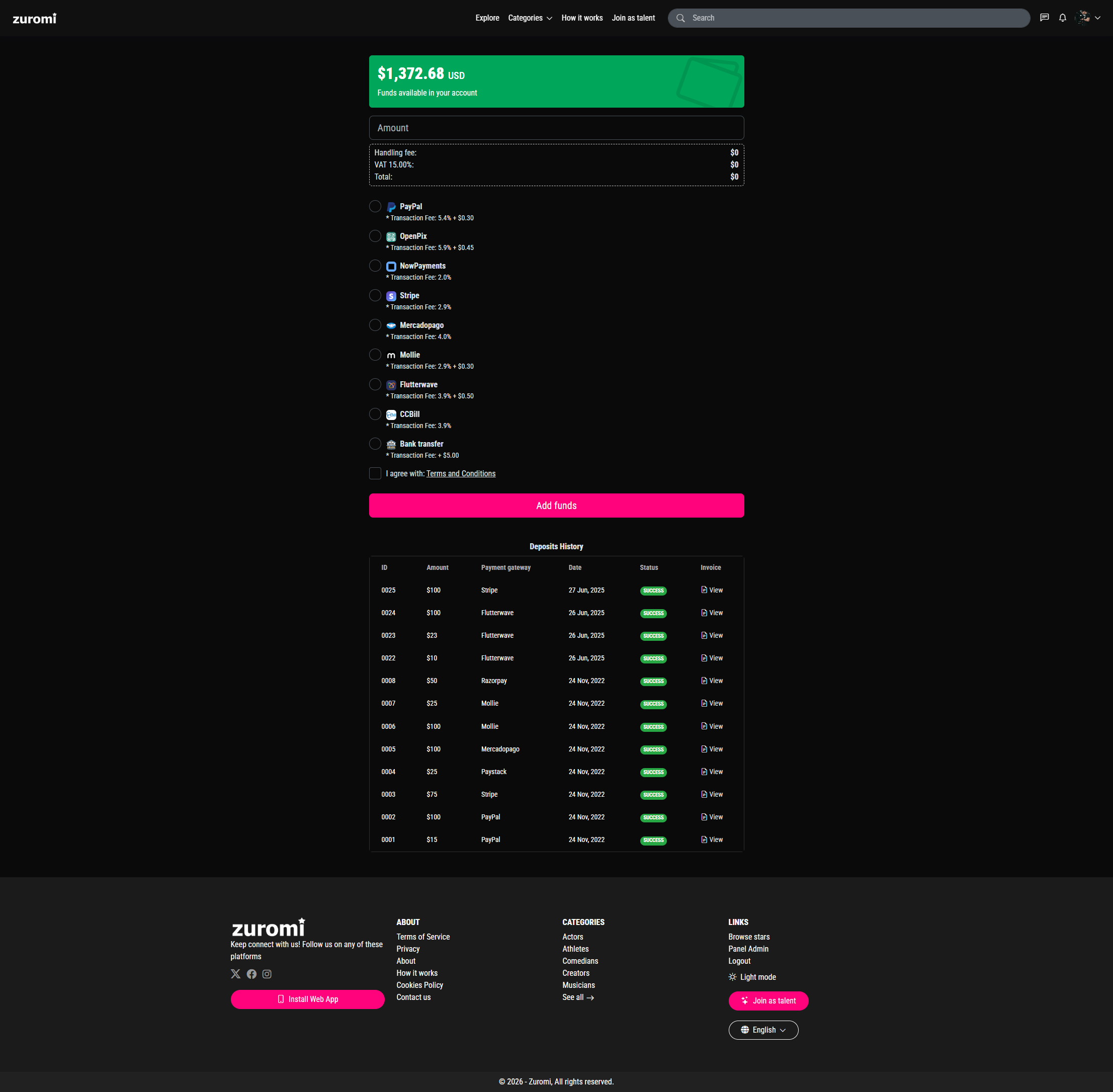Viewport: 1113px width, 1092px height.
Task: Open the messages chat icon
Action: 1044,18
